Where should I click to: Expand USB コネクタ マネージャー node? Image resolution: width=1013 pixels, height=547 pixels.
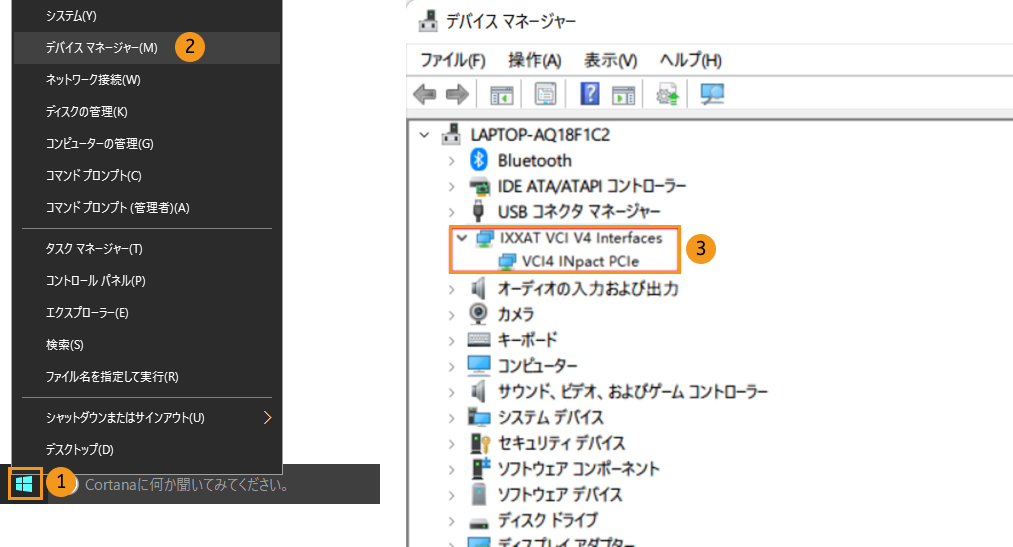(452, 212)
